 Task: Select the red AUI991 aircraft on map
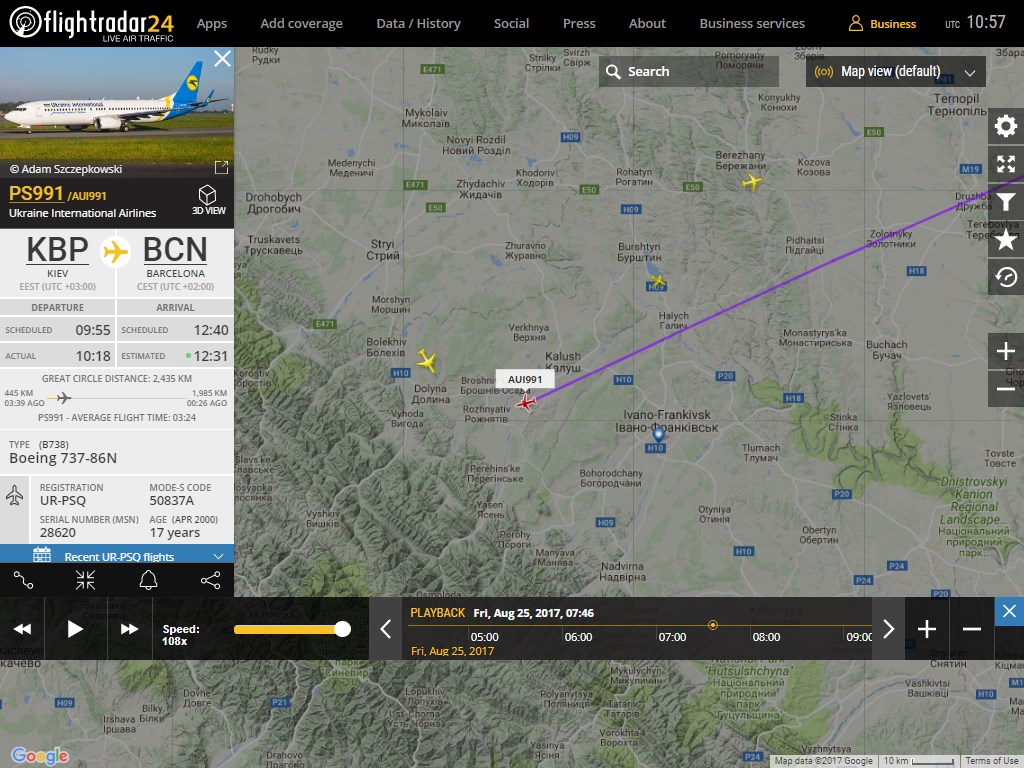click(526, 403)
